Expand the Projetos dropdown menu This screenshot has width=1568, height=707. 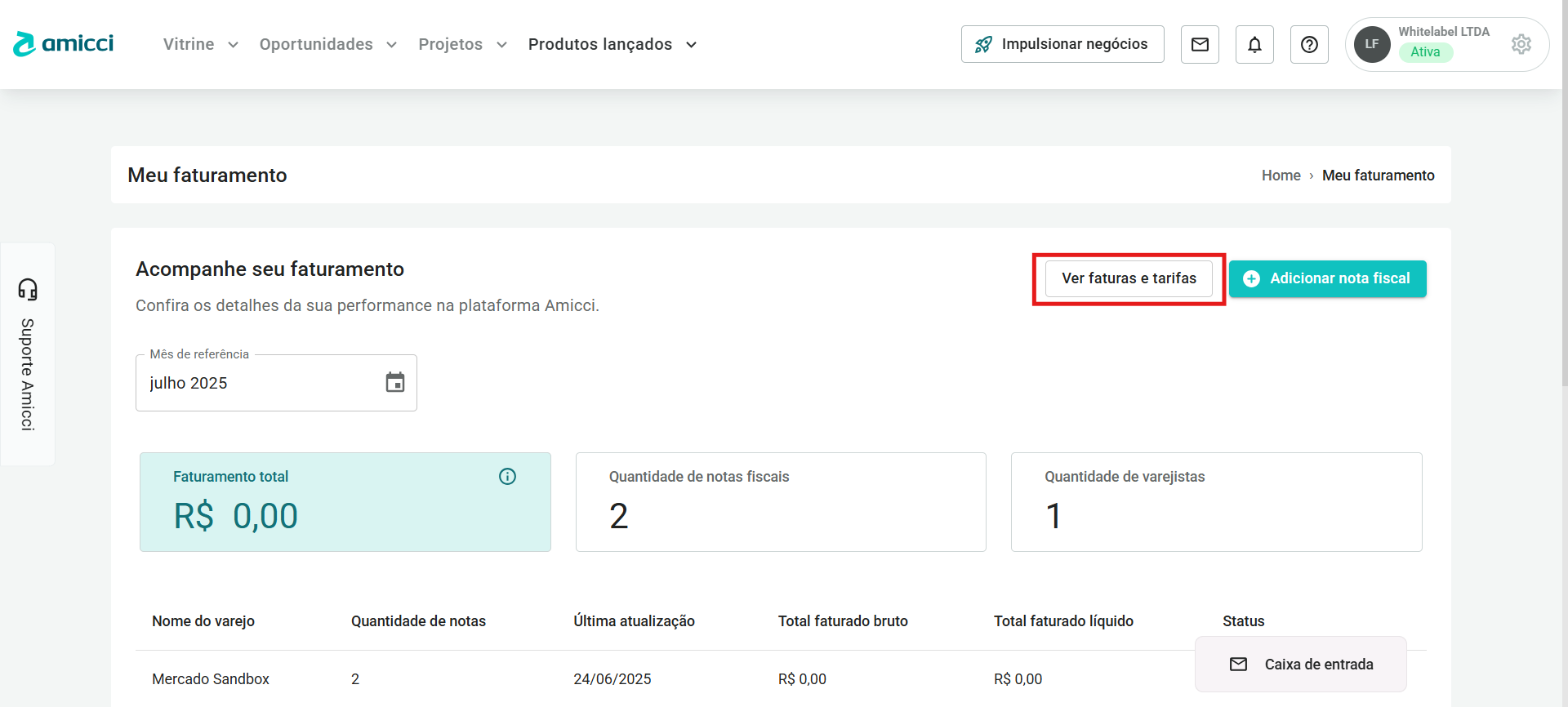coord(462,44)
